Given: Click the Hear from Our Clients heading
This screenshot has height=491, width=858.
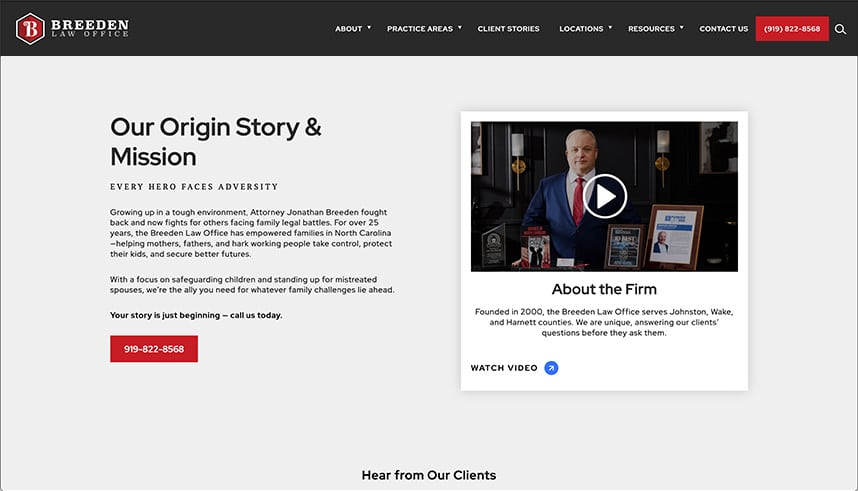Looking at the screenshot, I should click(x=428, y=475).
